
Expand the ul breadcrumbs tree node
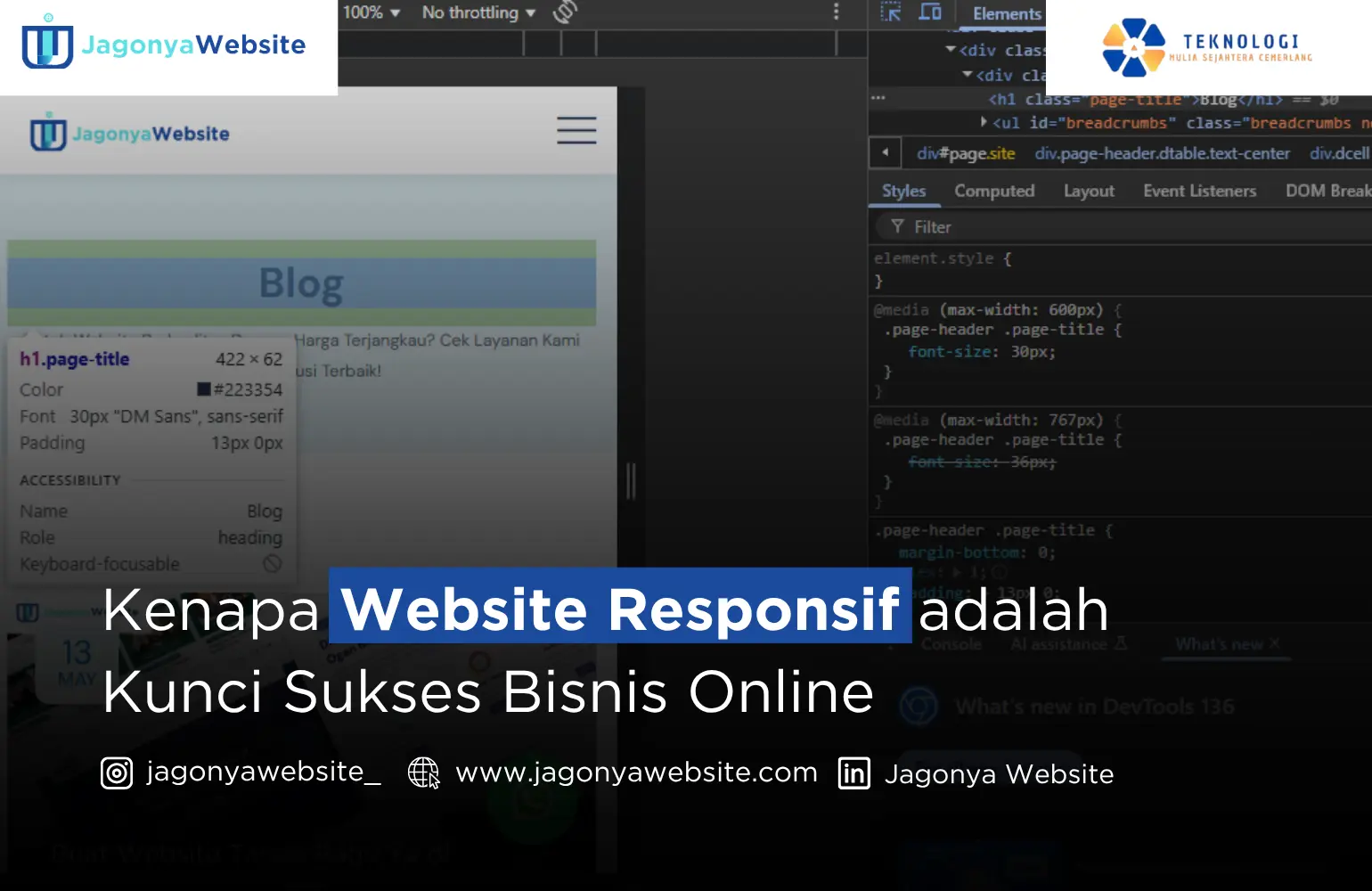(984, 121)
